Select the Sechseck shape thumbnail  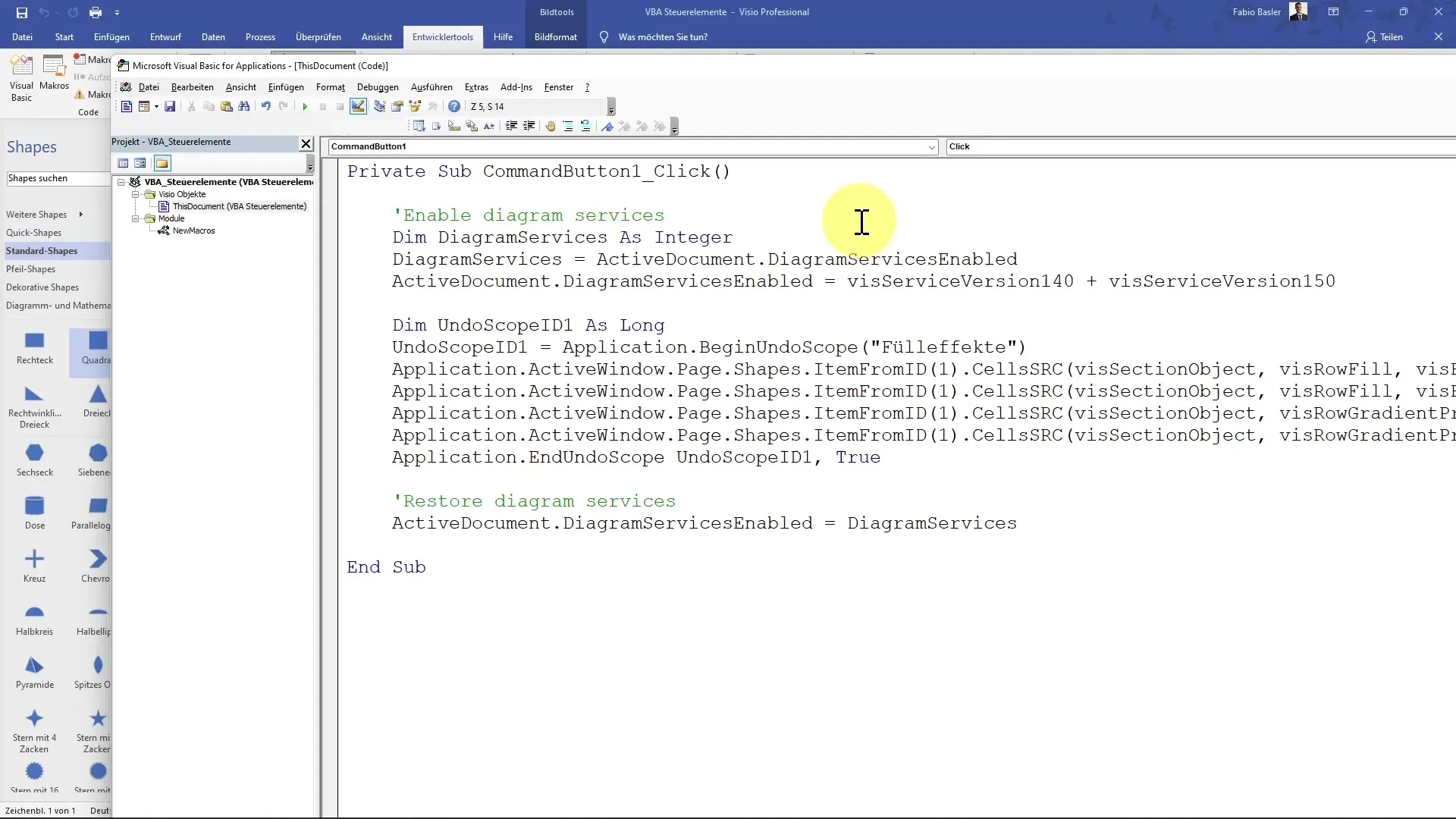click(x=35, y=461)
